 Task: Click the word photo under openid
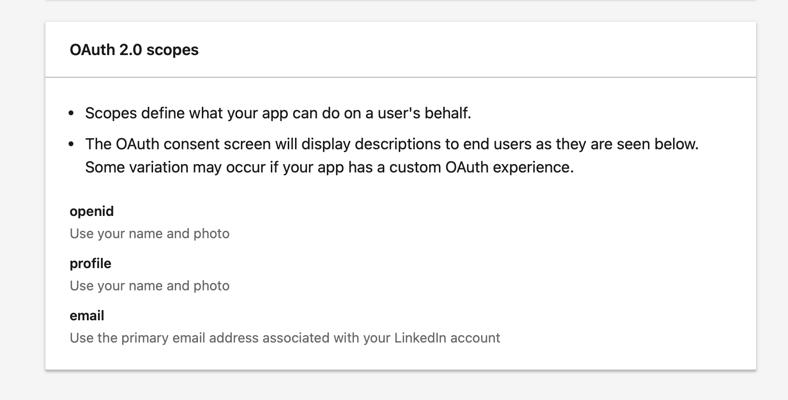(211, 234)
